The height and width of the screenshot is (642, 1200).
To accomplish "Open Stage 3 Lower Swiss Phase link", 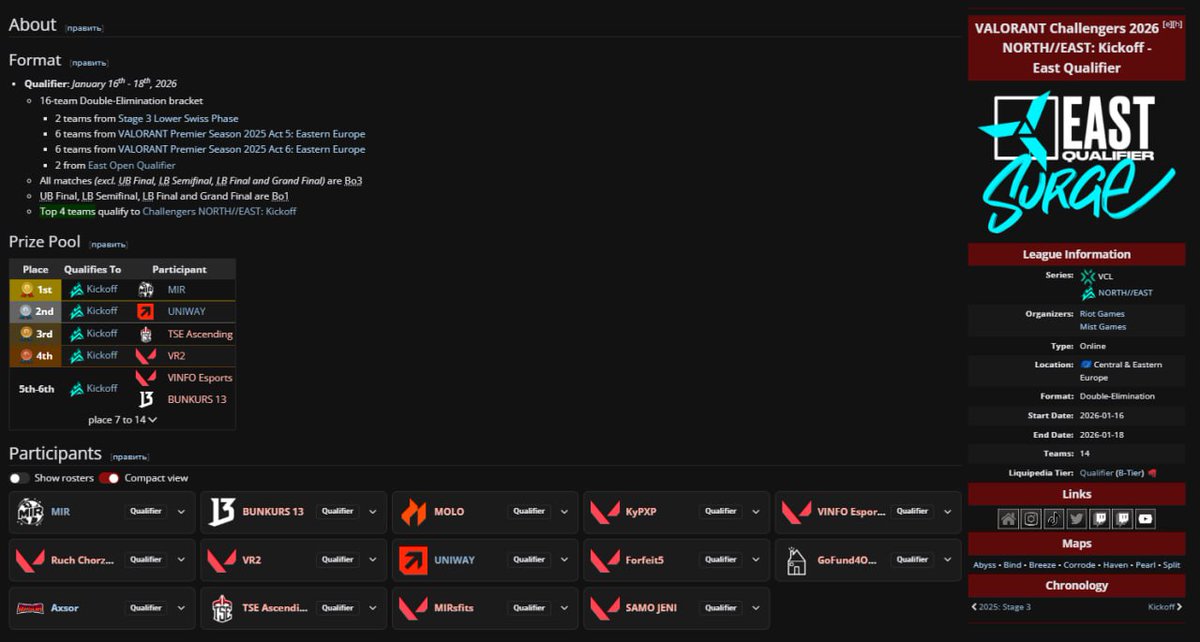I will pos(178,118).
